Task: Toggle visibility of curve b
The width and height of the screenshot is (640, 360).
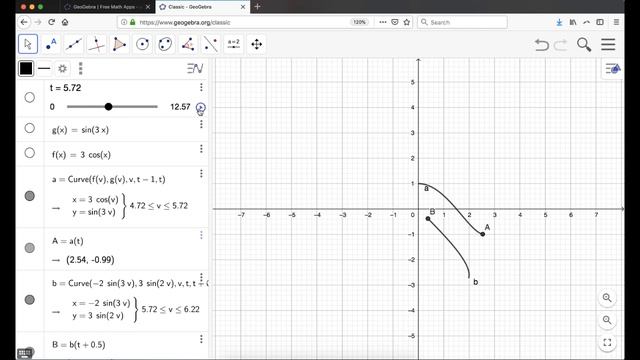Action: (x=29, y=300)
